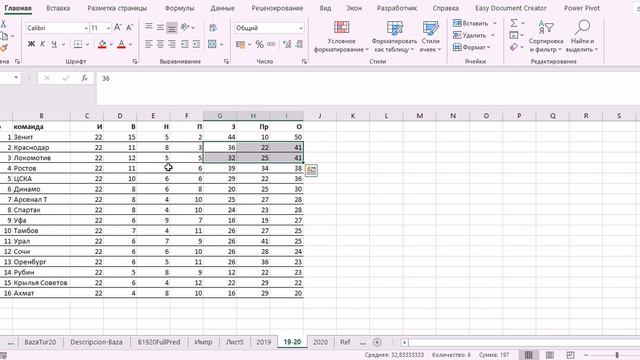Open the Power Pivot tab
The height and width of the screenshot is (360, 640).
tap(582, 8)
